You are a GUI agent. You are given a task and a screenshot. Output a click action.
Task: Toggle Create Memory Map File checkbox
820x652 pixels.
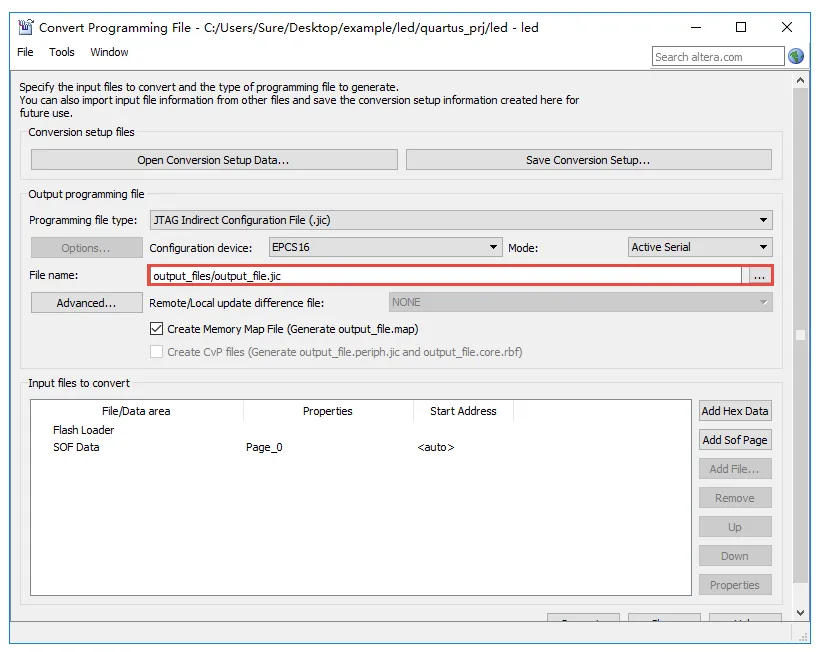coord(156,329)
